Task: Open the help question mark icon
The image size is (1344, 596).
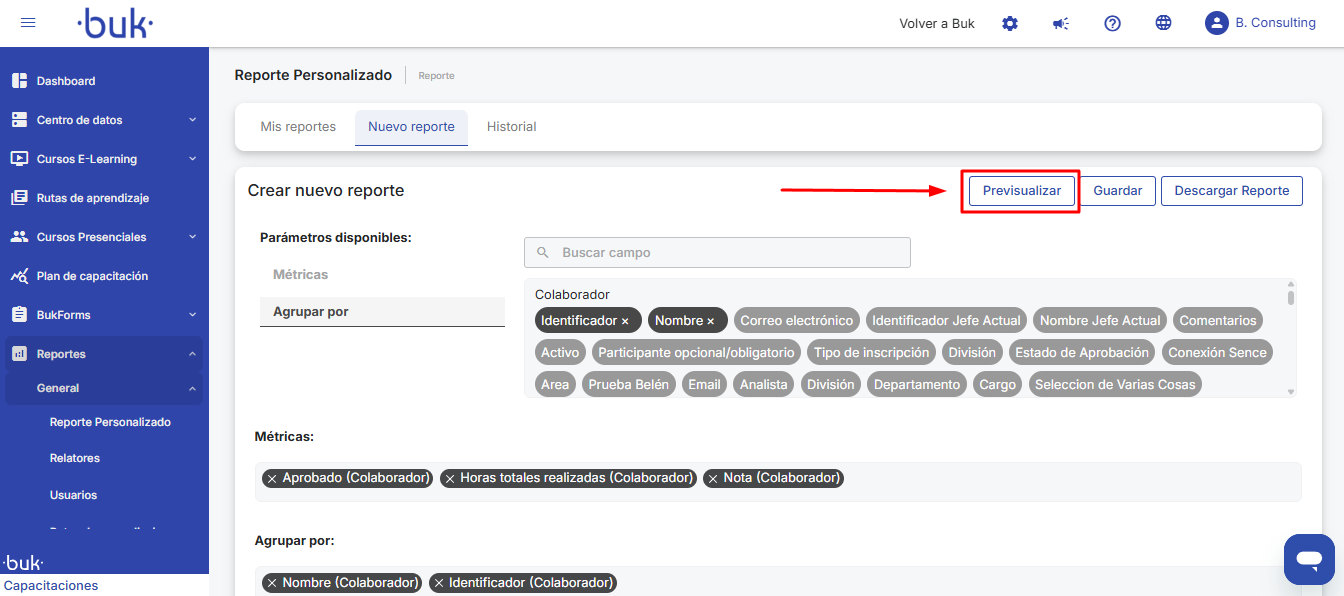Action: pyautogui.click(x=1112, y=23)
